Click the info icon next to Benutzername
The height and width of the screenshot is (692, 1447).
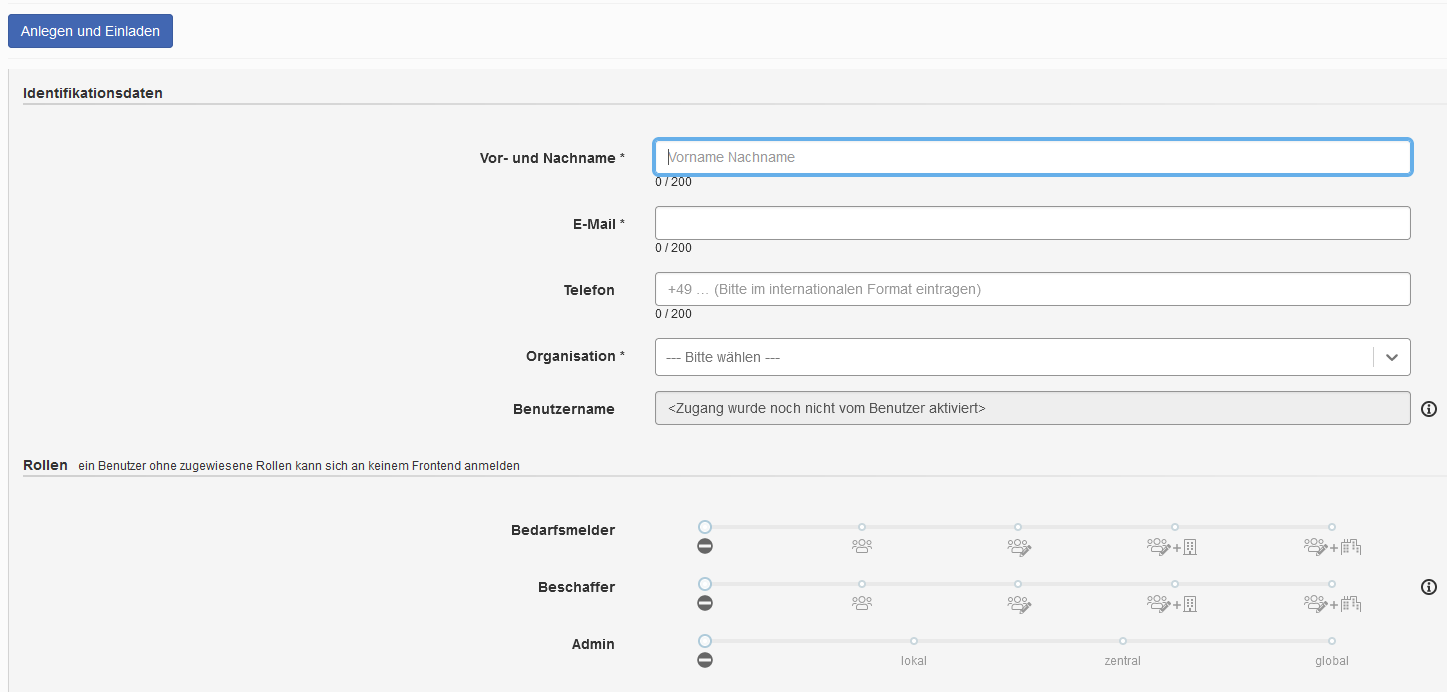tap(1429, 409)
